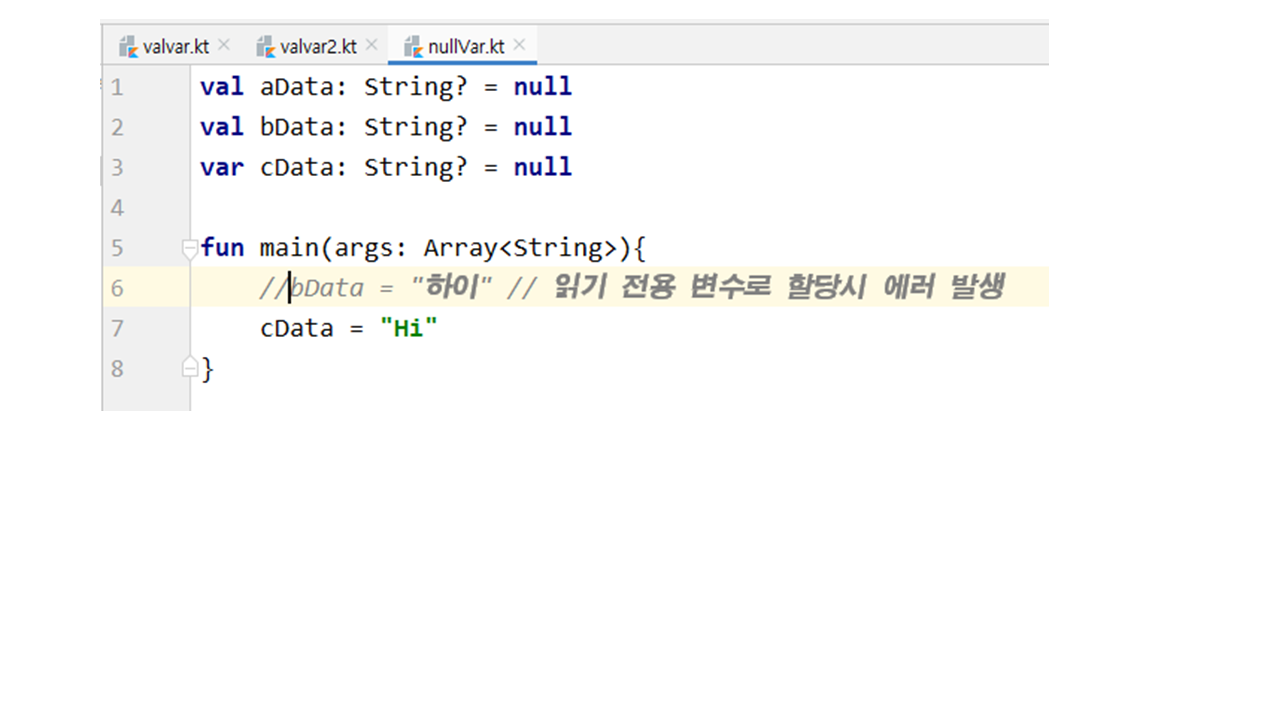The height and width of the screenshot is (720, 1280).
Task: Click the Kotlin file icon on valvar.kt tab
Action: [128, 46]
